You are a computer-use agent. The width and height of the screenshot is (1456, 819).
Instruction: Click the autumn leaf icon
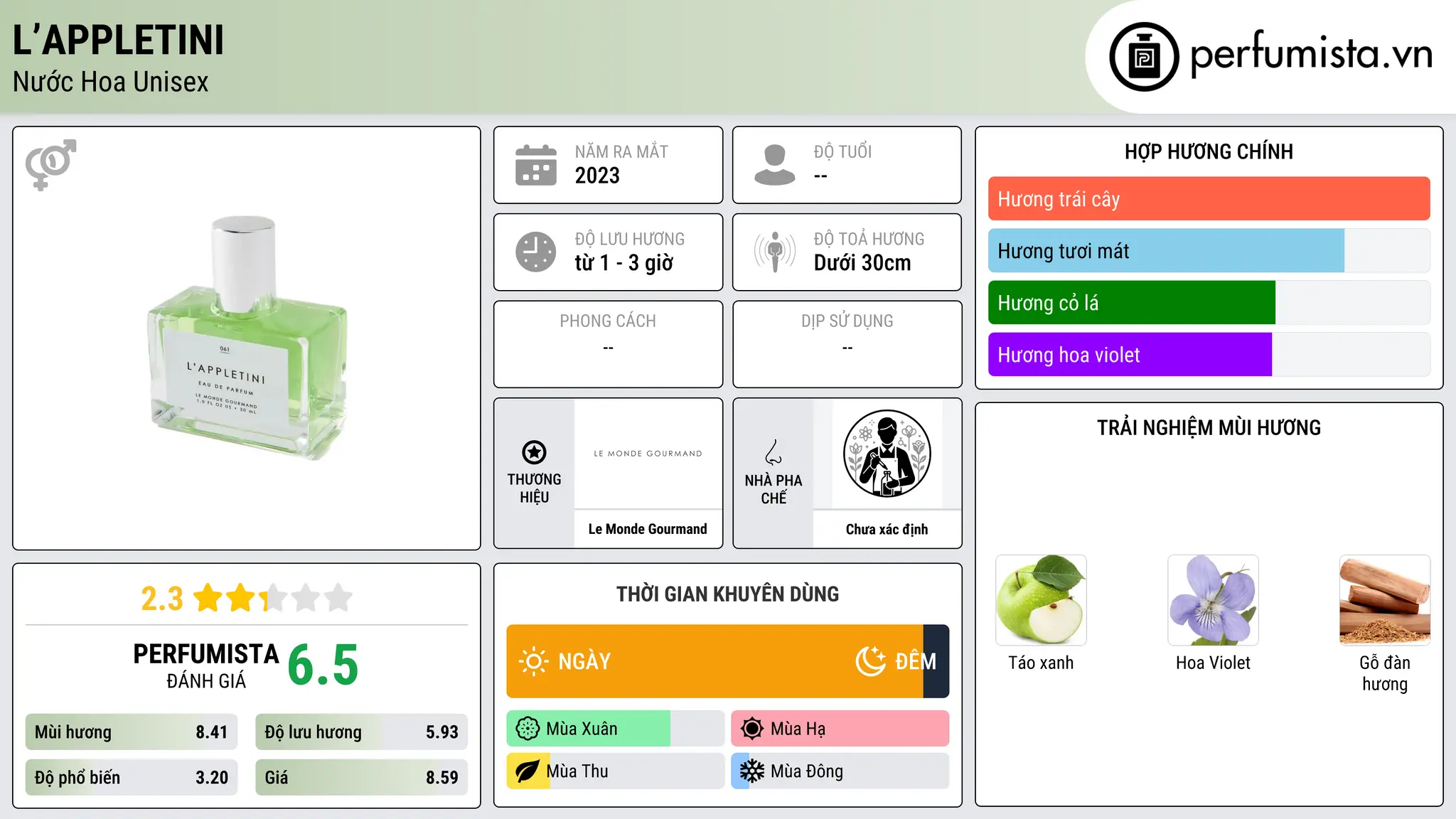click(x=528, y=771)
